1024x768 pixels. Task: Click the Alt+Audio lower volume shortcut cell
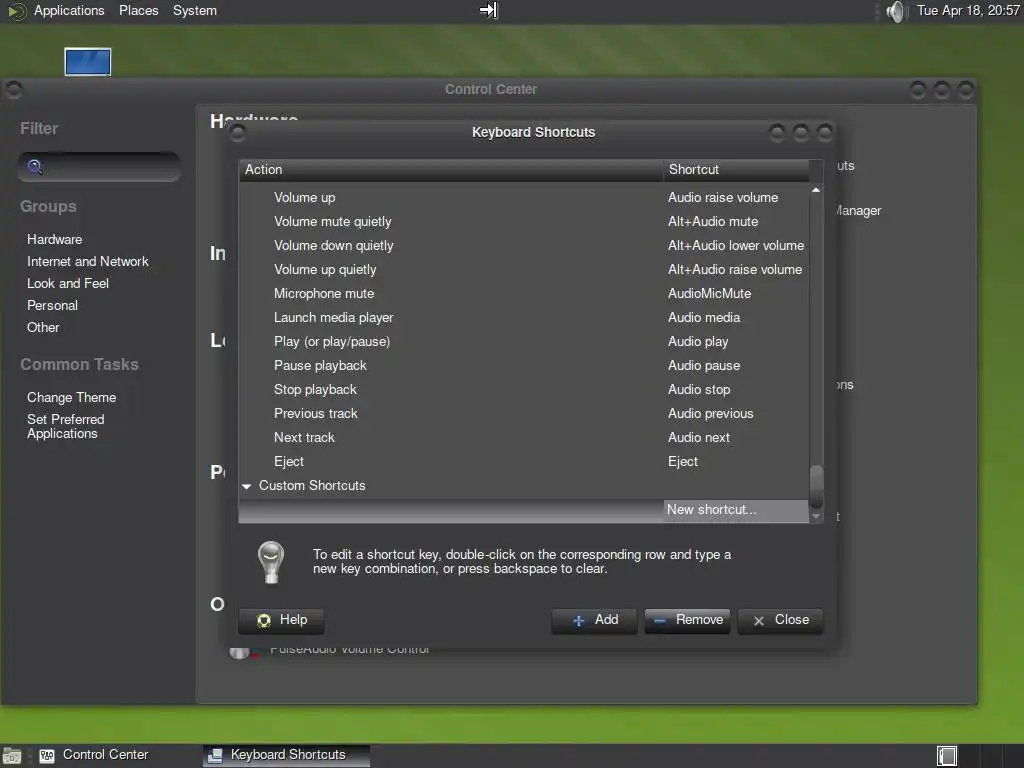click(736, 246)
